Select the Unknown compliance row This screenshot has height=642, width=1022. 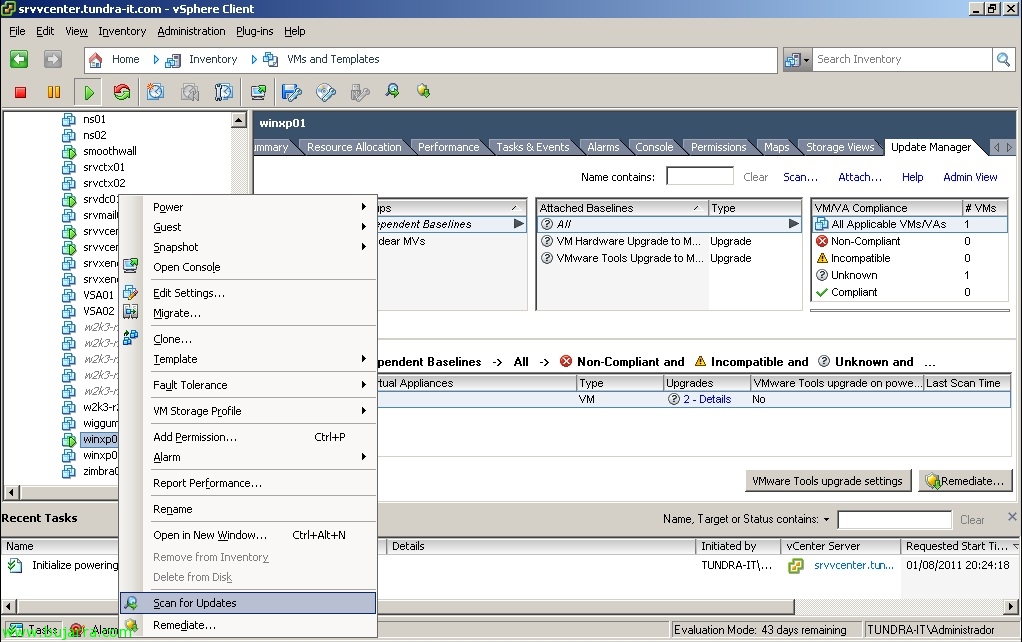pyautogui.click(x=909, y=275)
